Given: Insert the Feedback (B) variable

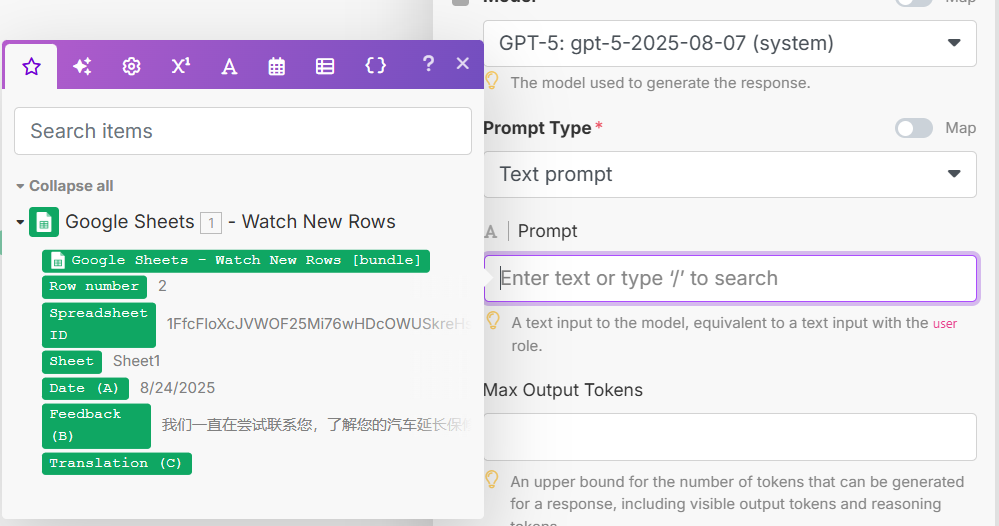Looking at the screenshot, I should pyautogui.click(x=96, y=425).
